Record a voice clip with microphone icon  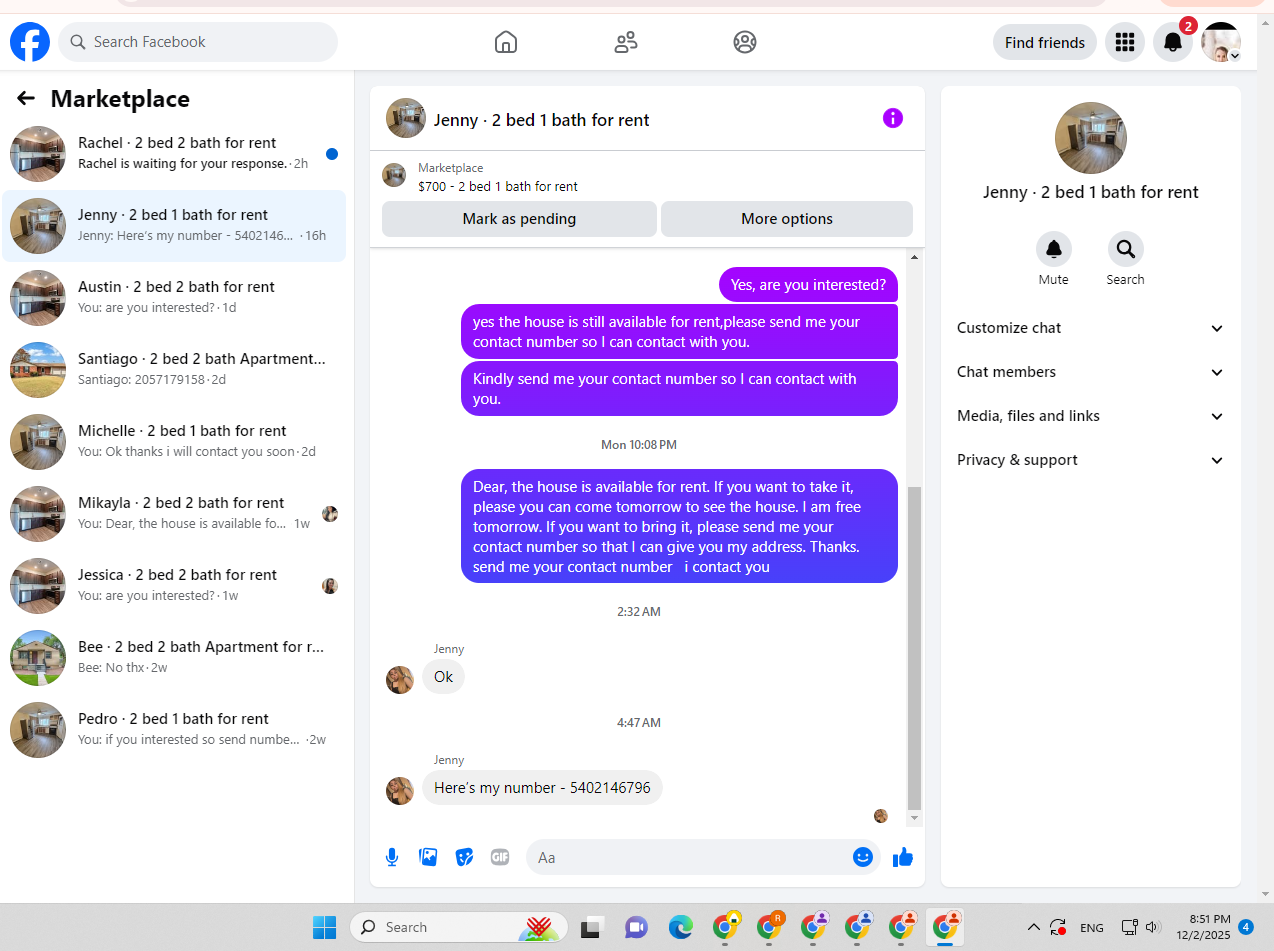(x=392, y=857)
